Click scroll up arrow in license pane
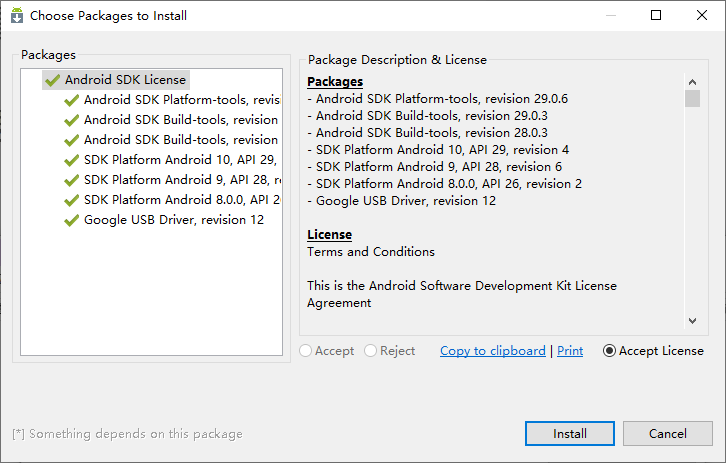726x463 pixels. pyautogui.click(x=692, y=82)
